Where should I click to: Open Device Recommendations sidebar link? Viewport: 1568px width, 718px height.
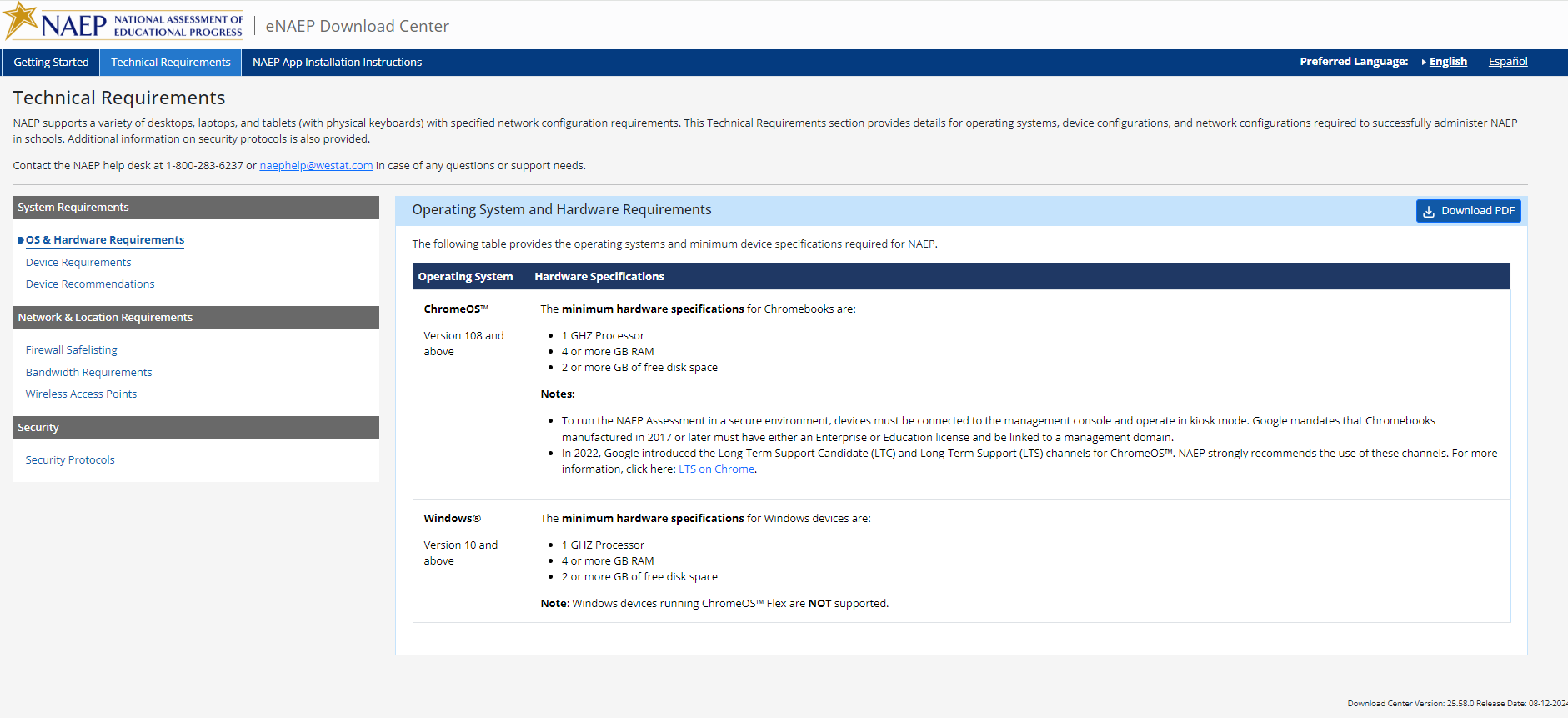click(x=90, y=284)
